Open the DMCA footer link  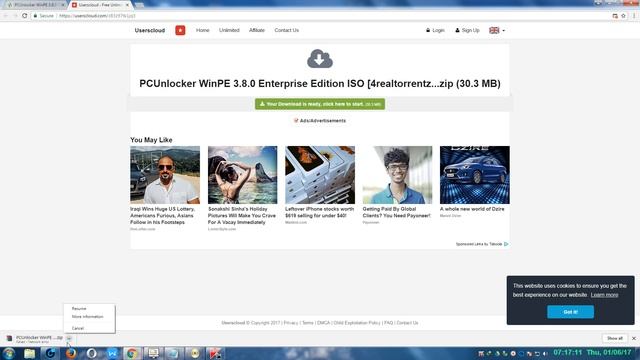tap(323, 323)
